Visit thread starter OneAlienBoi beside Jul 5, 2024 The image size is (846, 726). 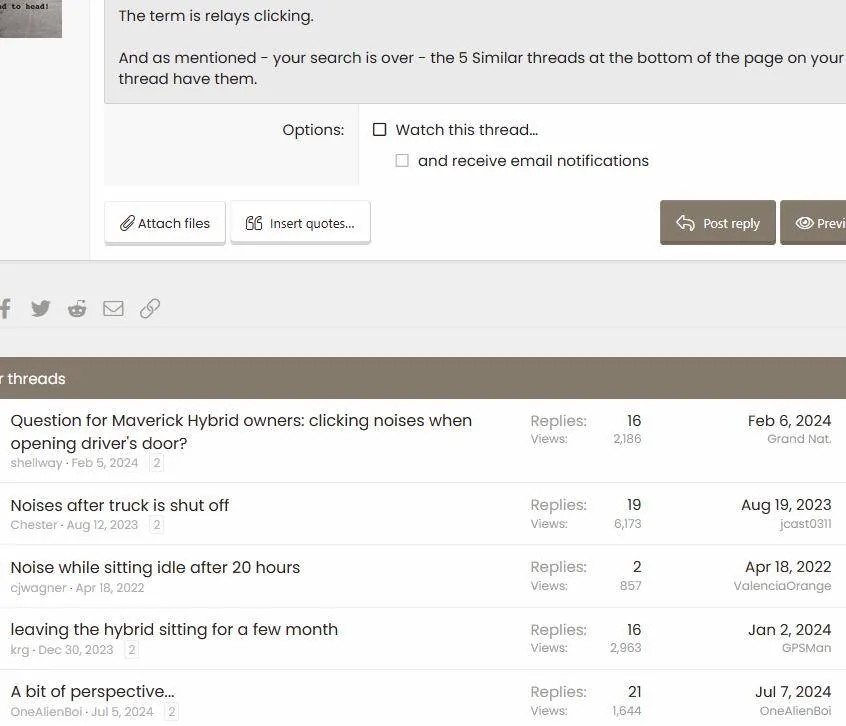pyautogui.click(x=46, y=712)
